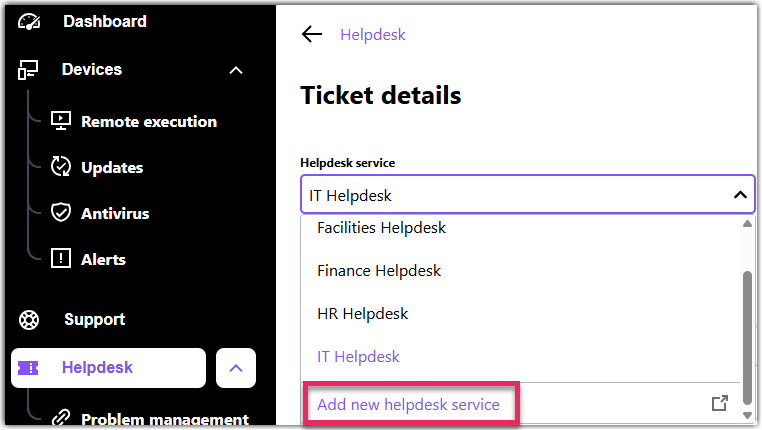The width and height of the screenshot is (762, 430).
Task: Click the Dashboard gauge icon
Action: (29, 22)
